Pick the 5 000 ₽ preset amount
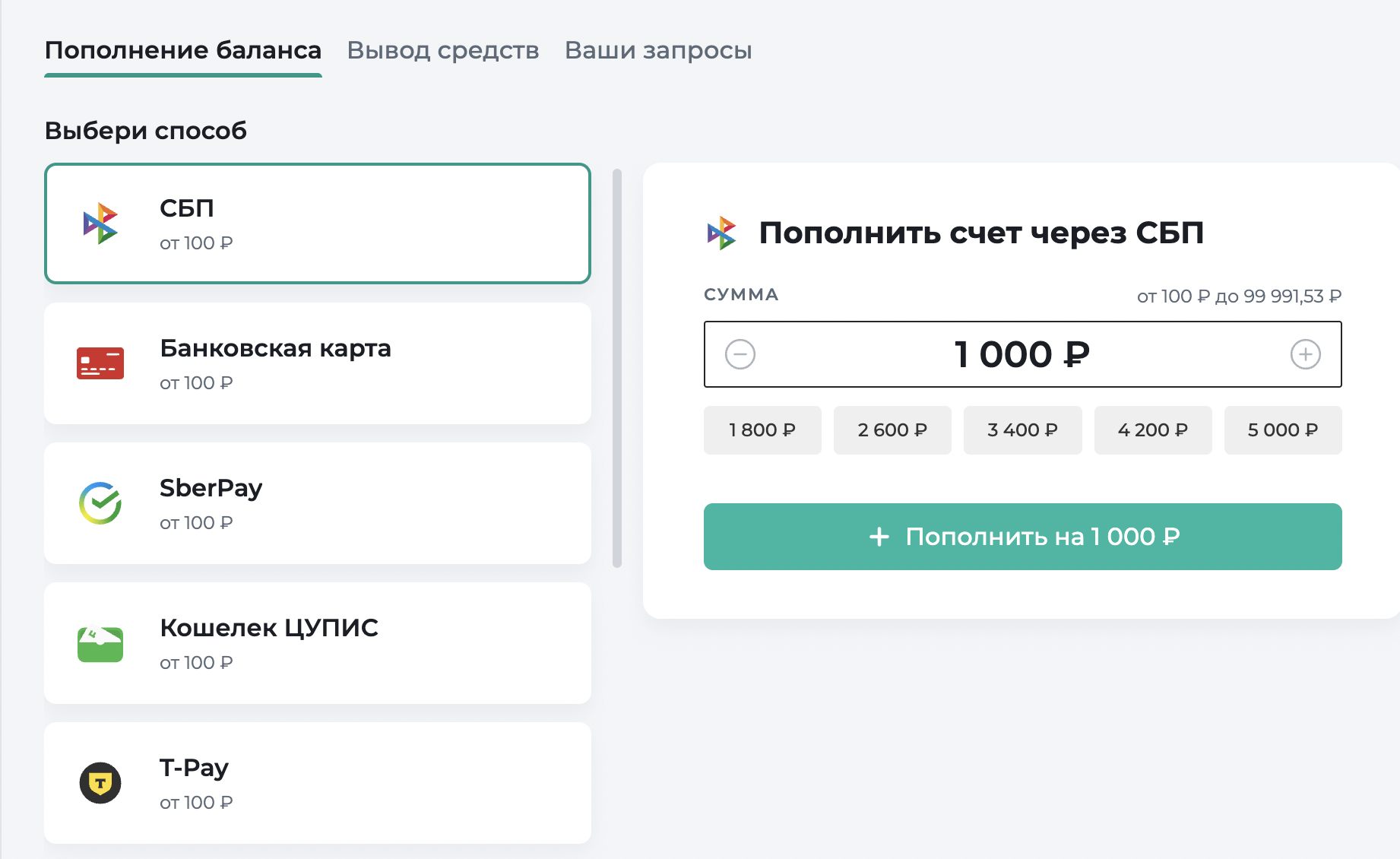 pos(1283,430)
